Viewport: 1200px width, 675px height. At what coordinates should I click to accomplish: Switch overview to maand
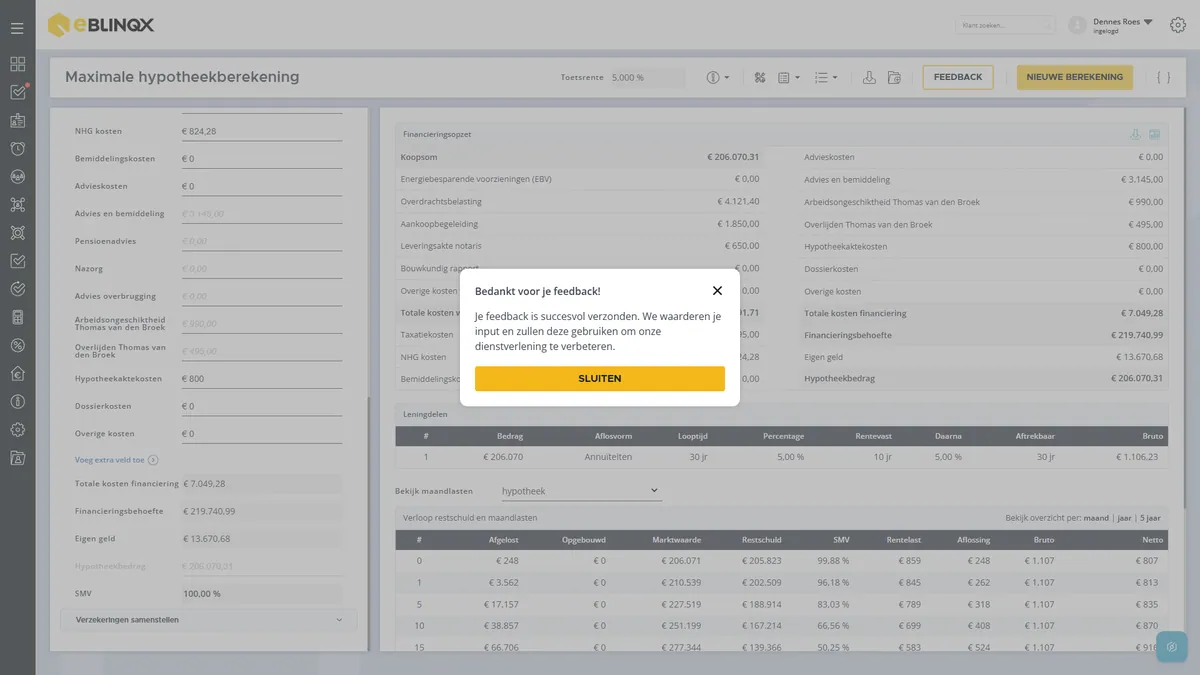tap(1096, 518)
